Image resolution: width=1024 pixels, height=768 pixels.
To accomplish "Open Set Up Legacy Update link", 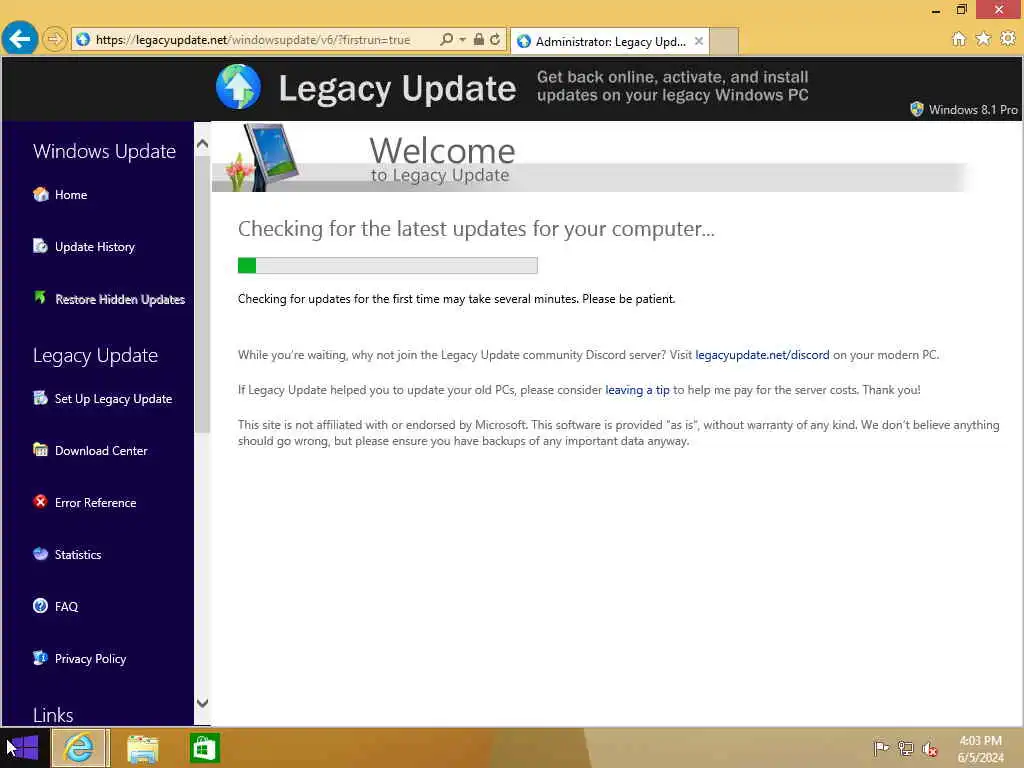I will (114, 399).
